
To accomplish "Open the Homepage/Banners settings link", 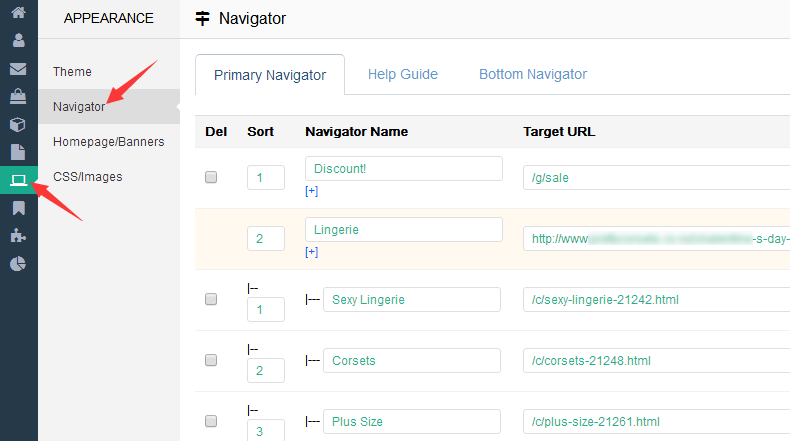I will [x=108, y=142].
